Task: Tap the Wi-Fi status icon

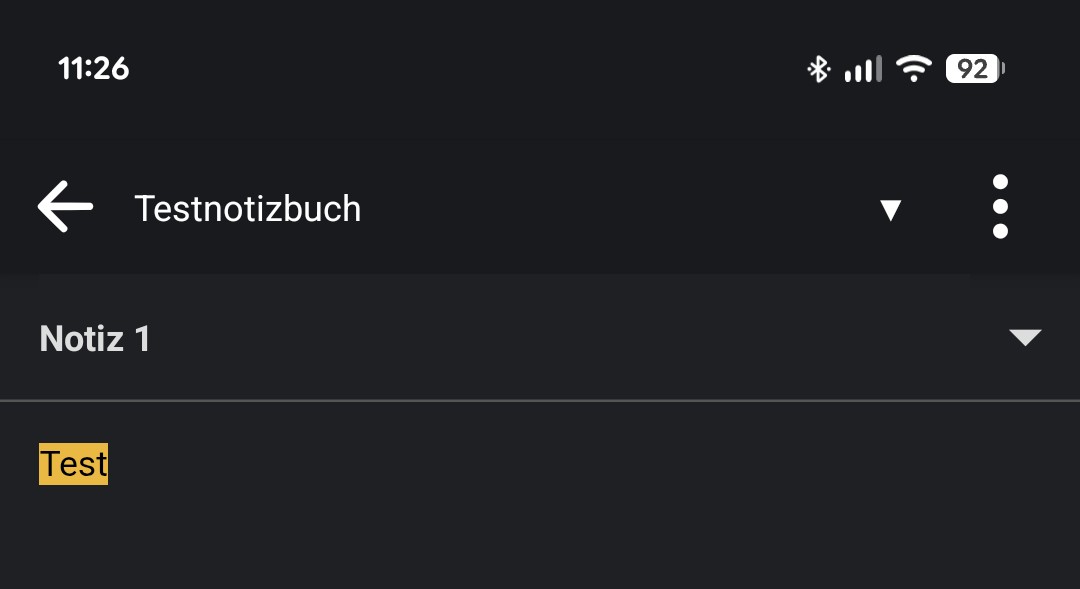Action: [x=913, y=69]
